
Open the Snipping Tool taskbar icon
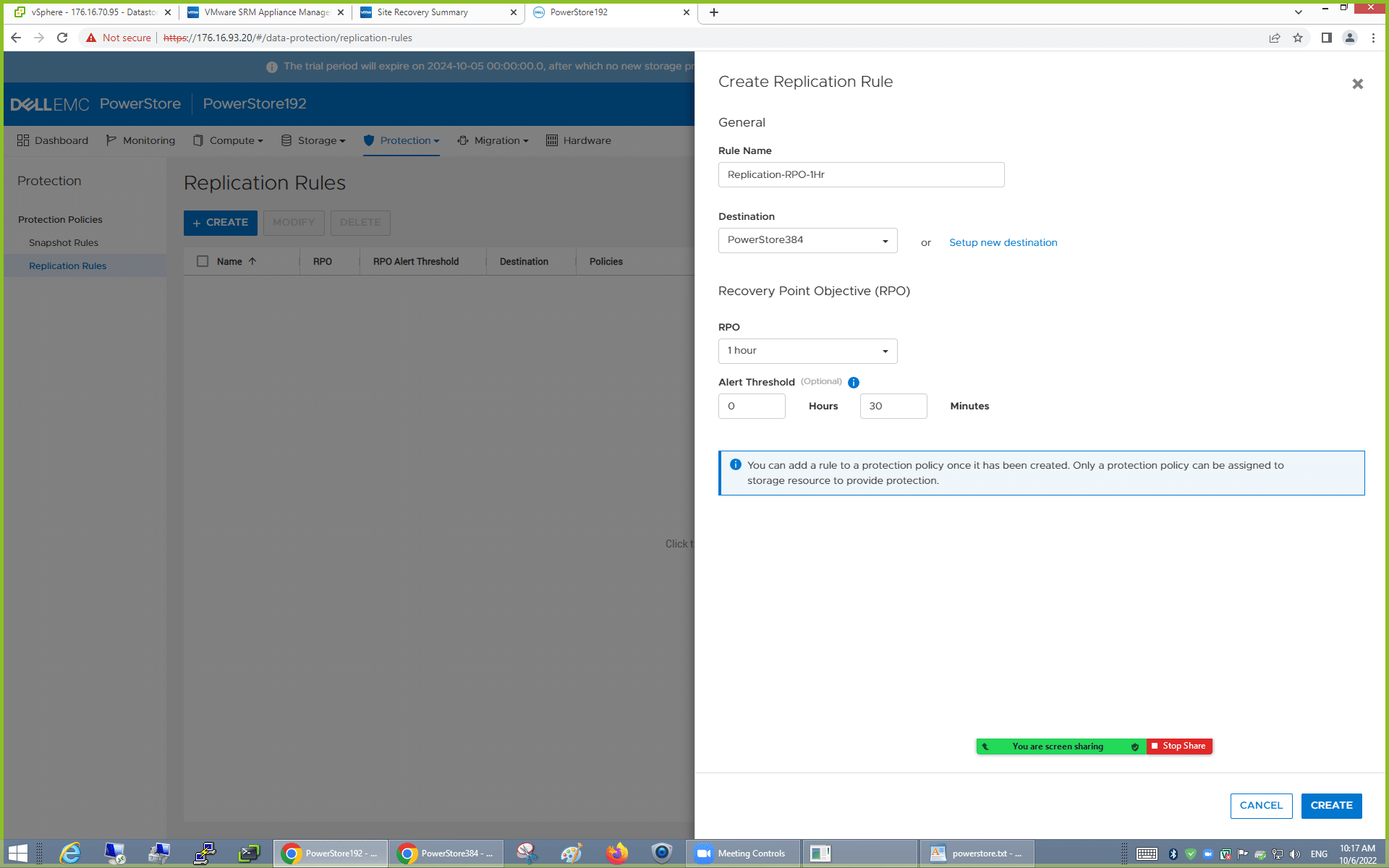pos(527,854)
